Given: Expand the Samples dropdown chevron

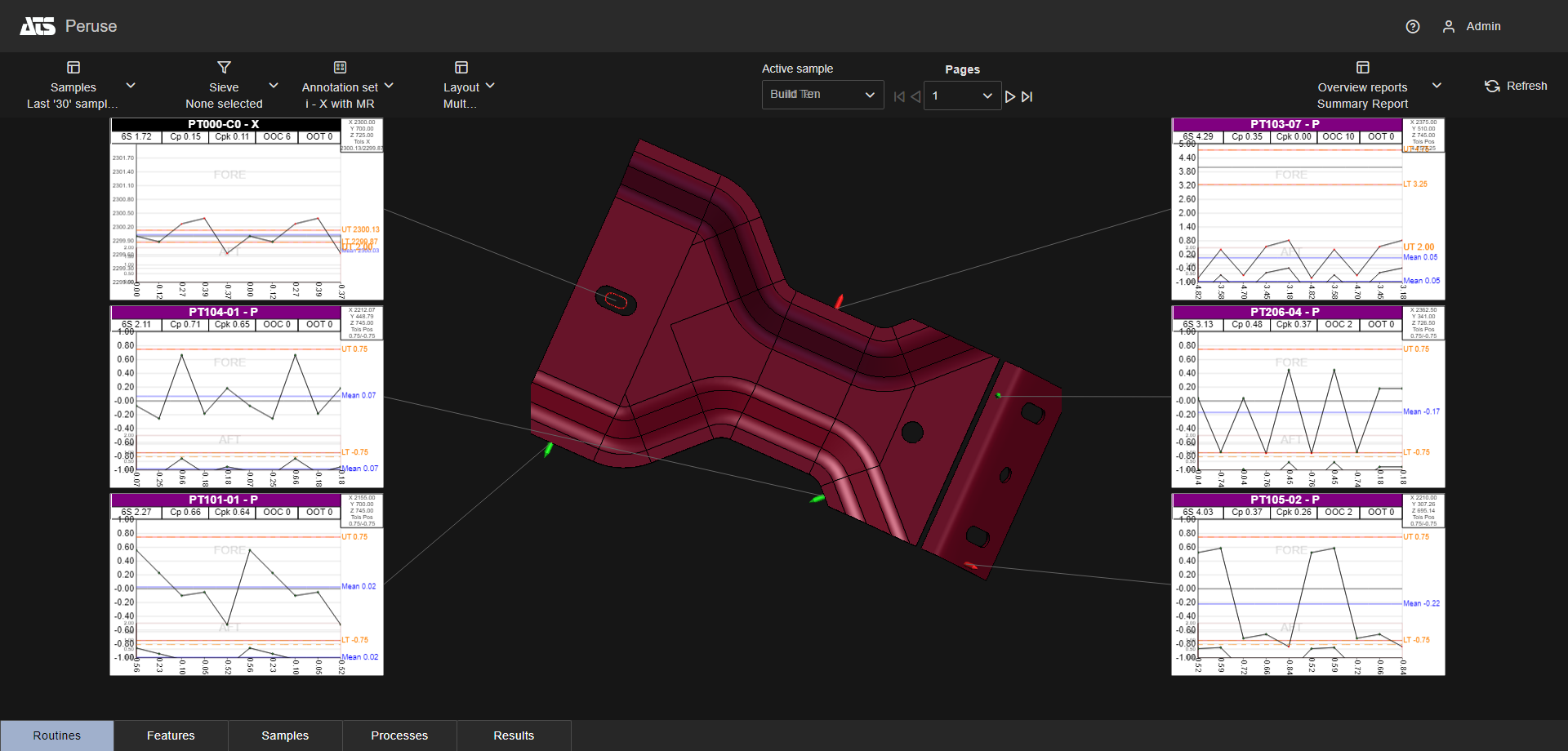Looking at the screenshot, I should 131,86.
